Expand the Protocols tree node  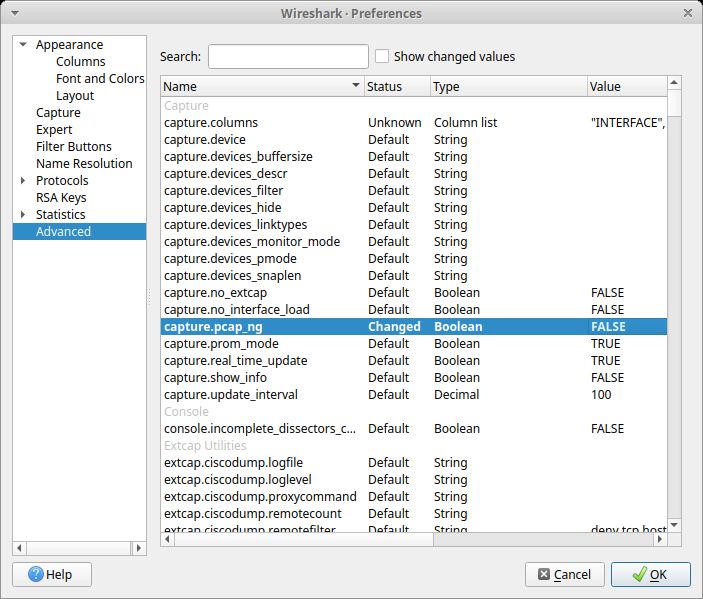click(x=23, y=180)
